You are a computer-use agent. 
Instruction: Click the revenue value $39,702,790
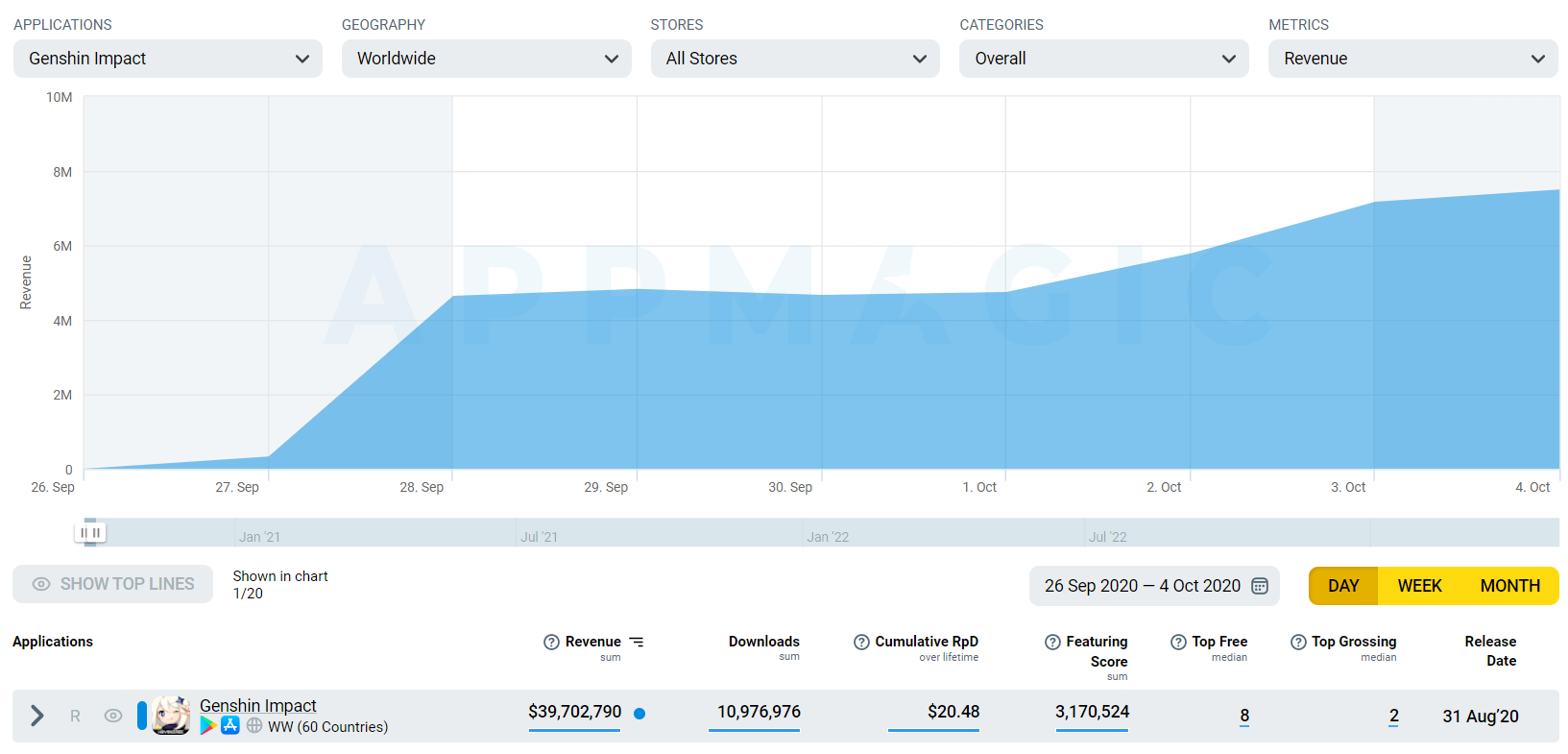(x=574, y=712)
